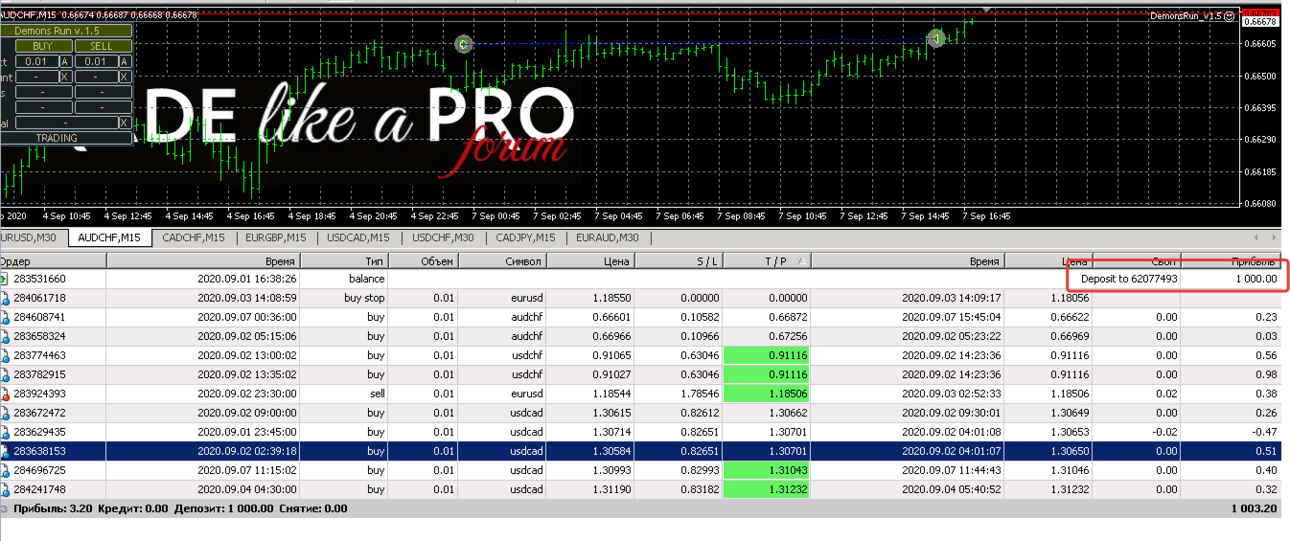Click the order icon of row 283672472
The height and width of the screenshot is (541, 1290).
5,412
